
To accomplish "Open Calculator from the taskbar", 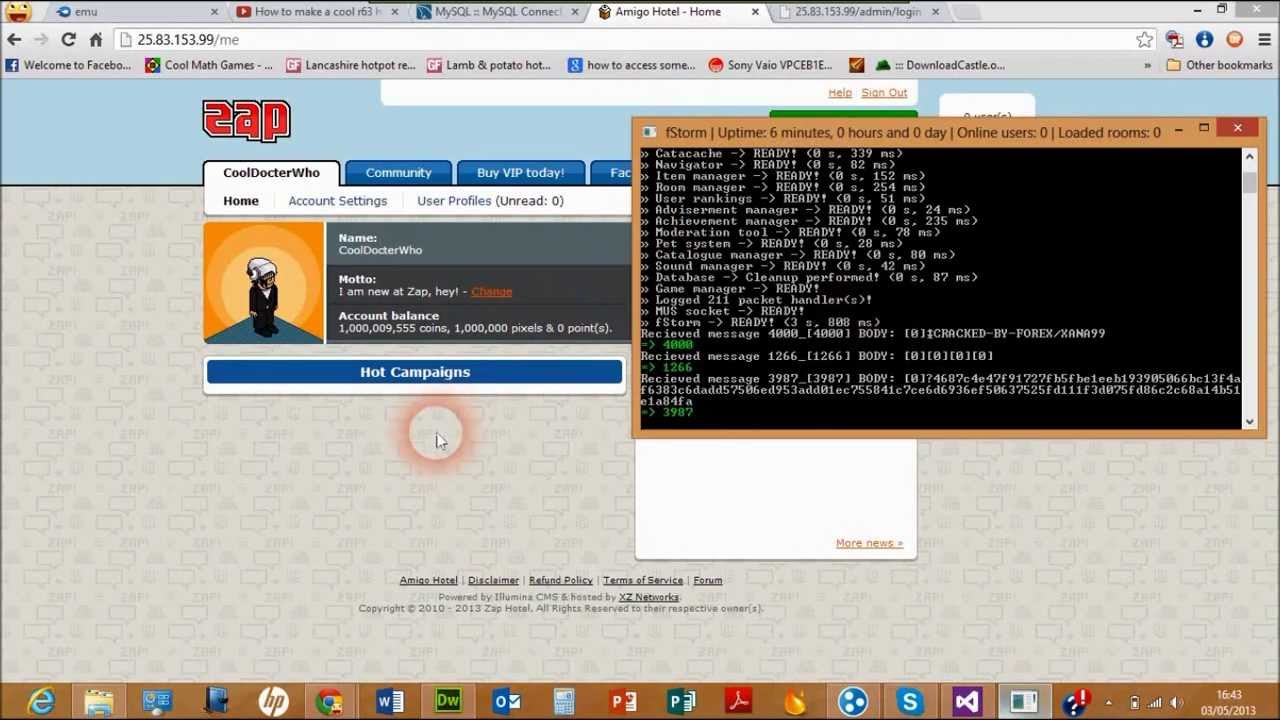I will pyautogui.click(x=564, y=701).
